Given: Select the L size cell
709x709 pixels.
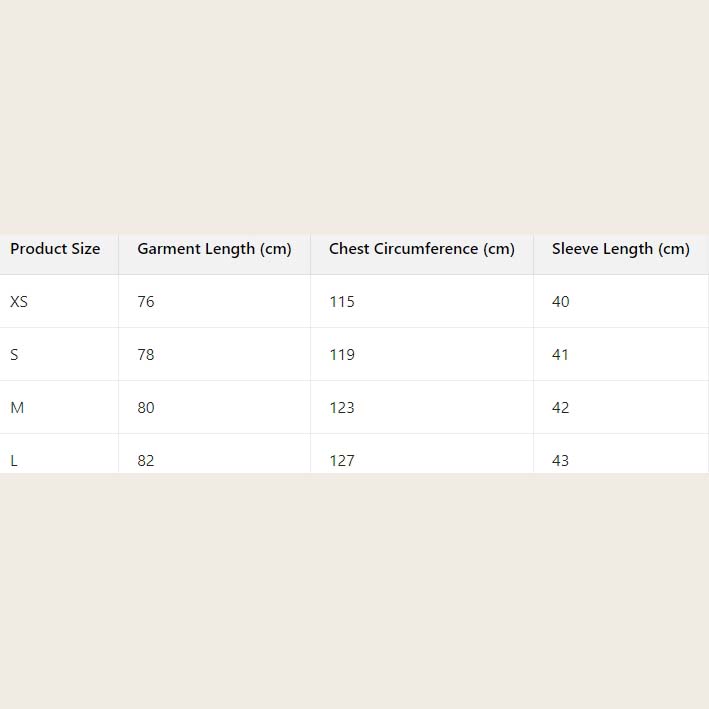Looking at the screenshot, I should (x=14, y=460).
